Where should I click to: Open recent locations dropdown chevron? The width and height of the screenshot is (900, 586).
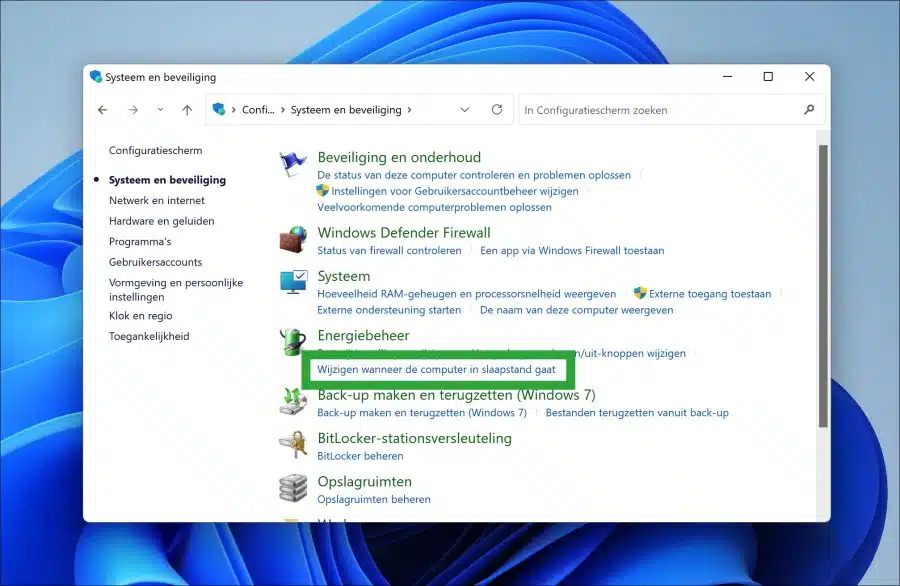[160, 110]
